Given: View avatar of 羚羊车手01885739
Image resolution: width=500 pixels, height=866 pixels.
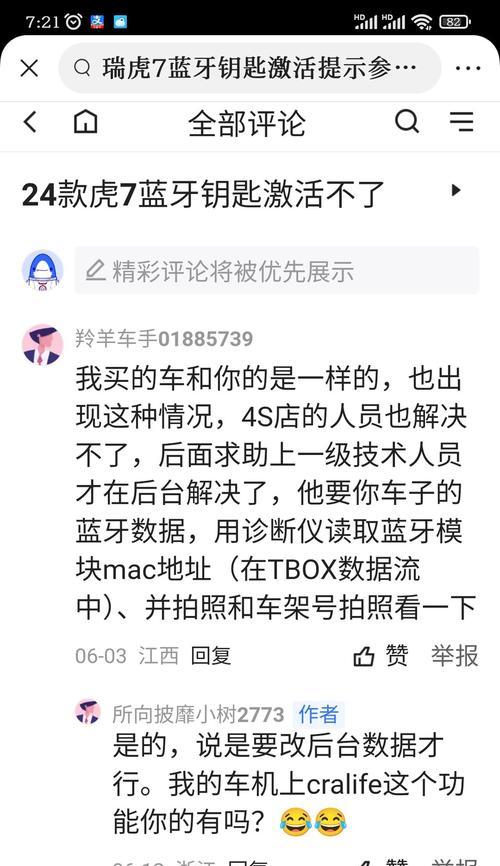Looking at the screenshot, I should 43,345.
